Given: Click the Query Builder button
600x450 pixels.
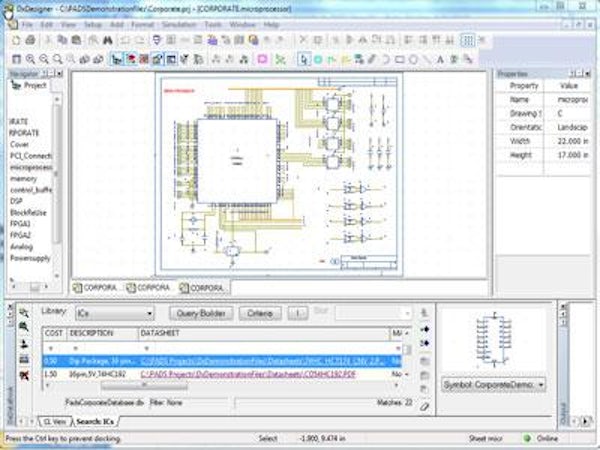Looking at the screenshot, I should (x=200, y=313).
